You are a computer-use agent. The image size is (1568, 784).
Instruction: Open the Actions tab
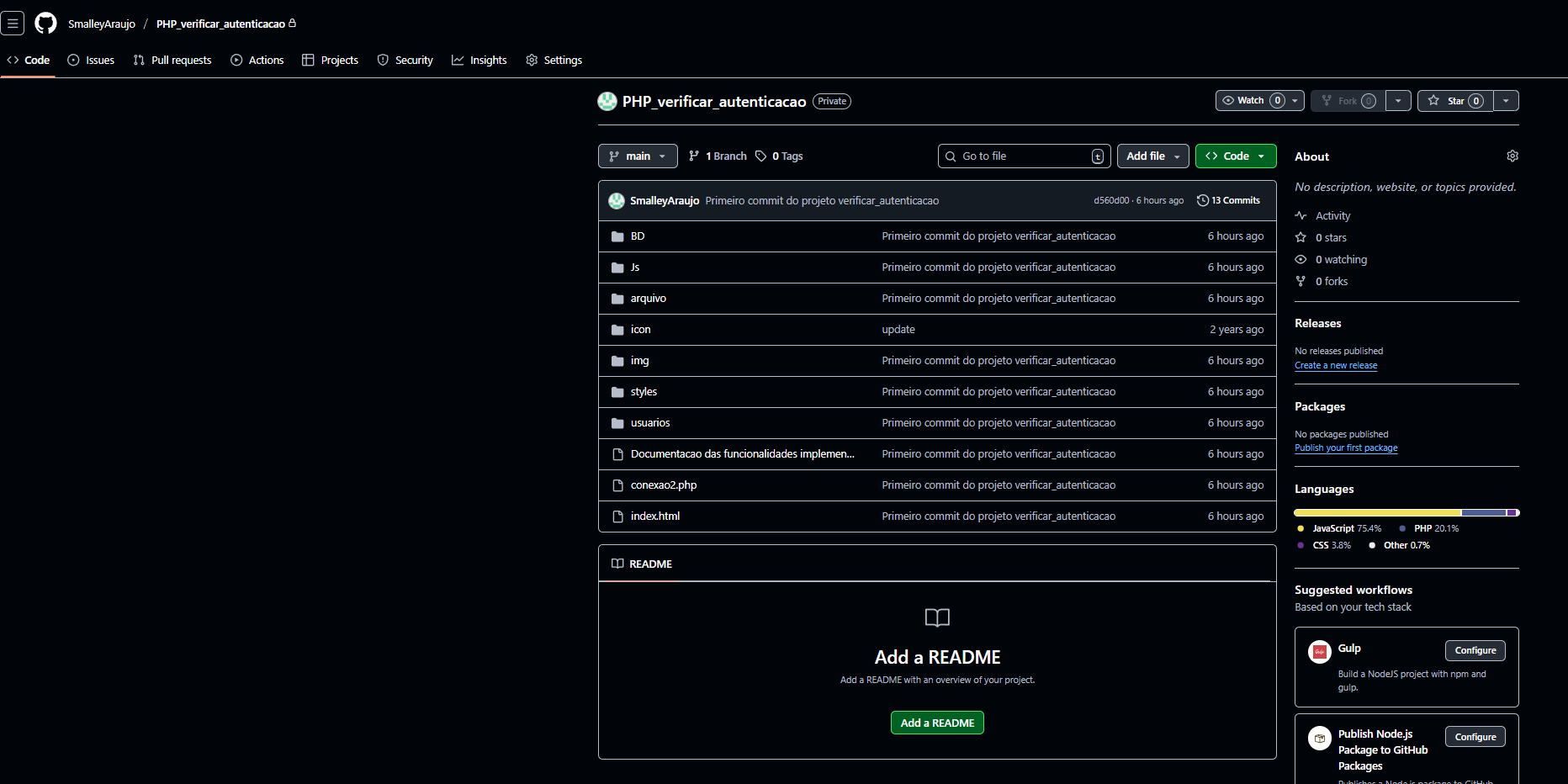257,61
